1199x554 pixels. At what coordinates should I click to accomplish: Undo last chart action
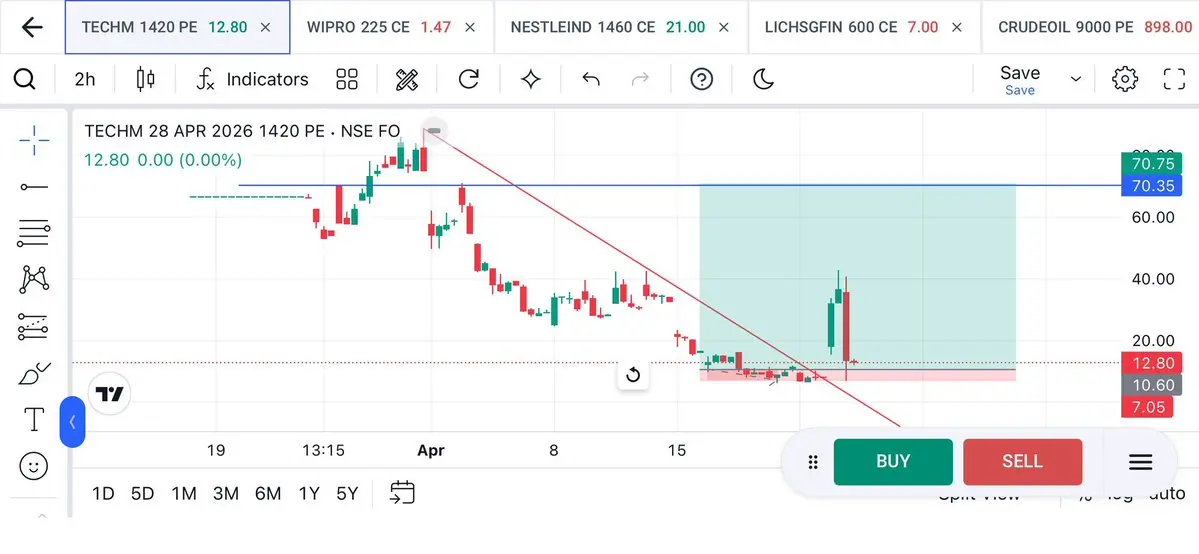pyautogui.click(x=591, y=79)
